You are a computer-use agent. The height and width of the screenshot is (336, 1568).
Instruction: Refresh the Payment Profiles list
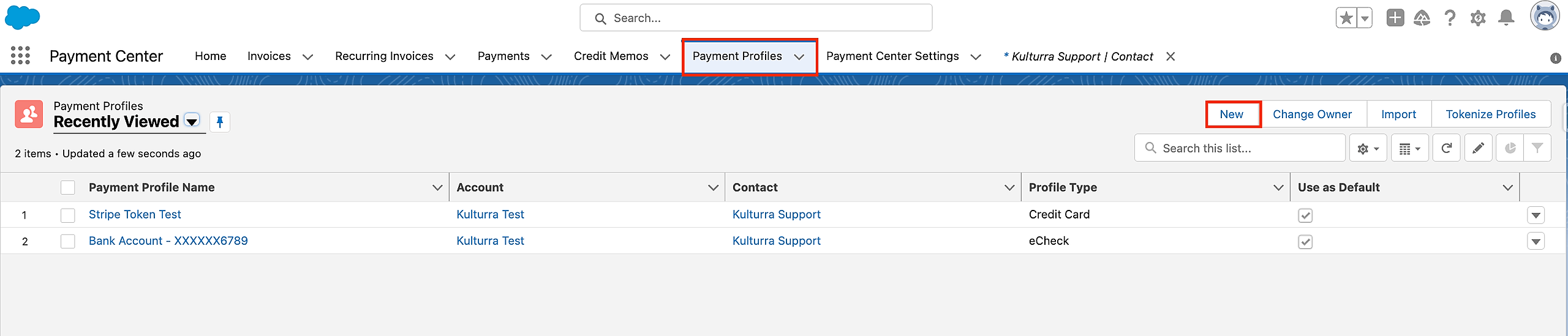pyautogui.click(x=1447, y=148)
